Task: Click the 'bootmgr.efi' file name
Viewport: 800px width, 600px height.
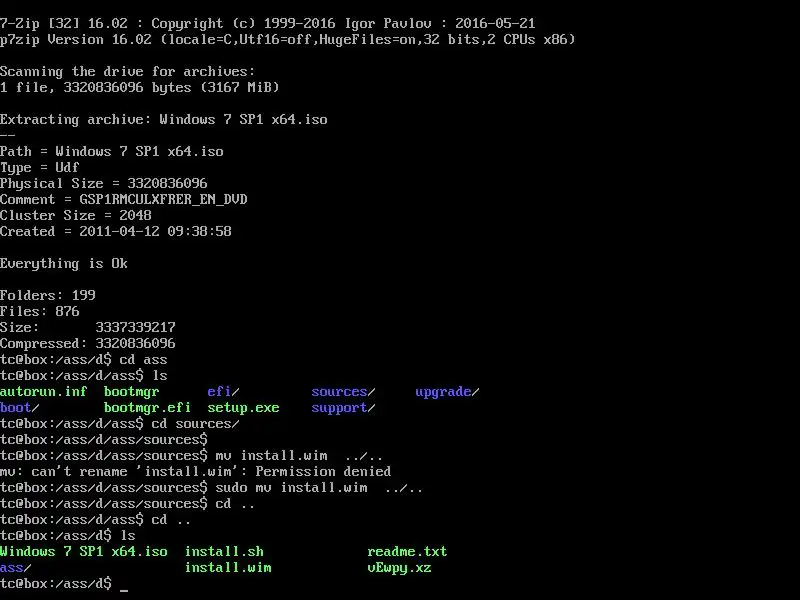Action: click(x=147, y=408)
